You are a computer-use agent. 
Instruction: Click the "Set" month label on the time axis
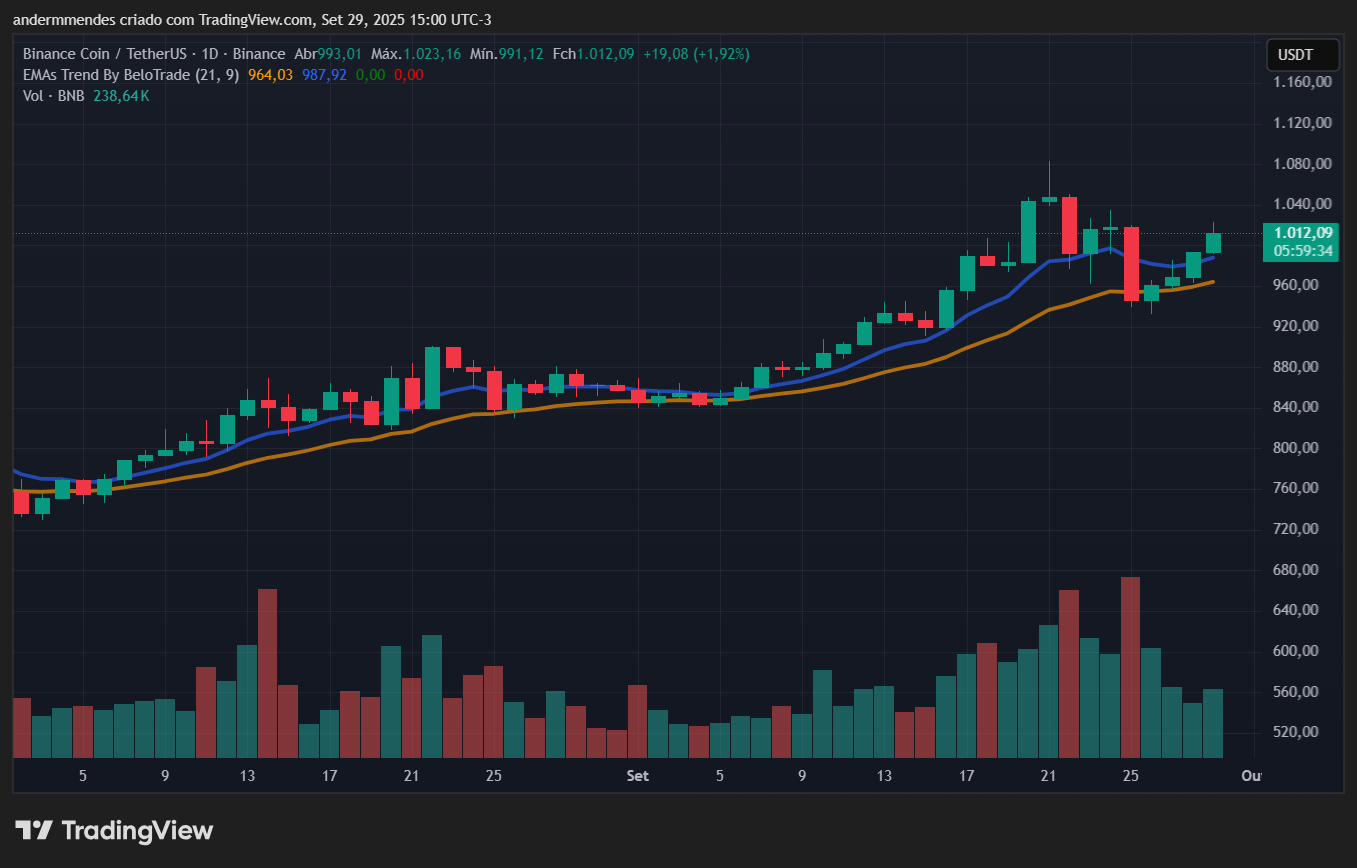[638, 776]
